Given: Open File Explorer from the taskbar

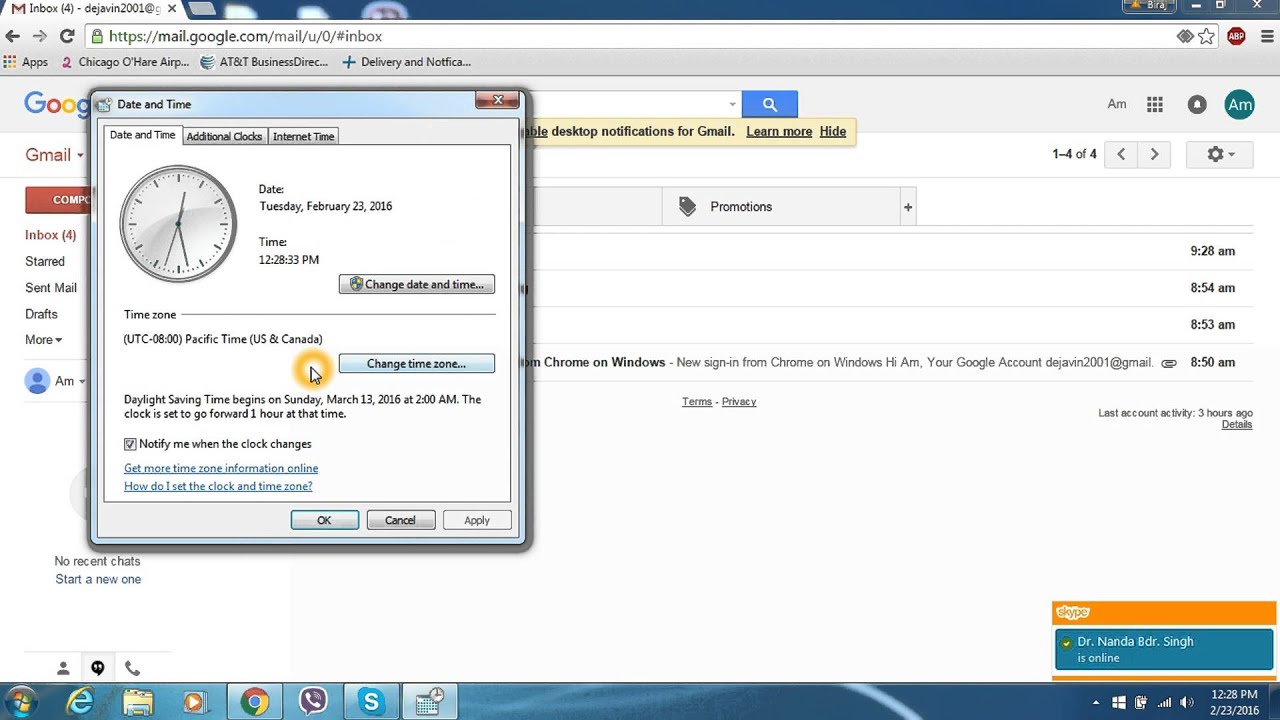Looking at the screenshot, I should point(138,702).
